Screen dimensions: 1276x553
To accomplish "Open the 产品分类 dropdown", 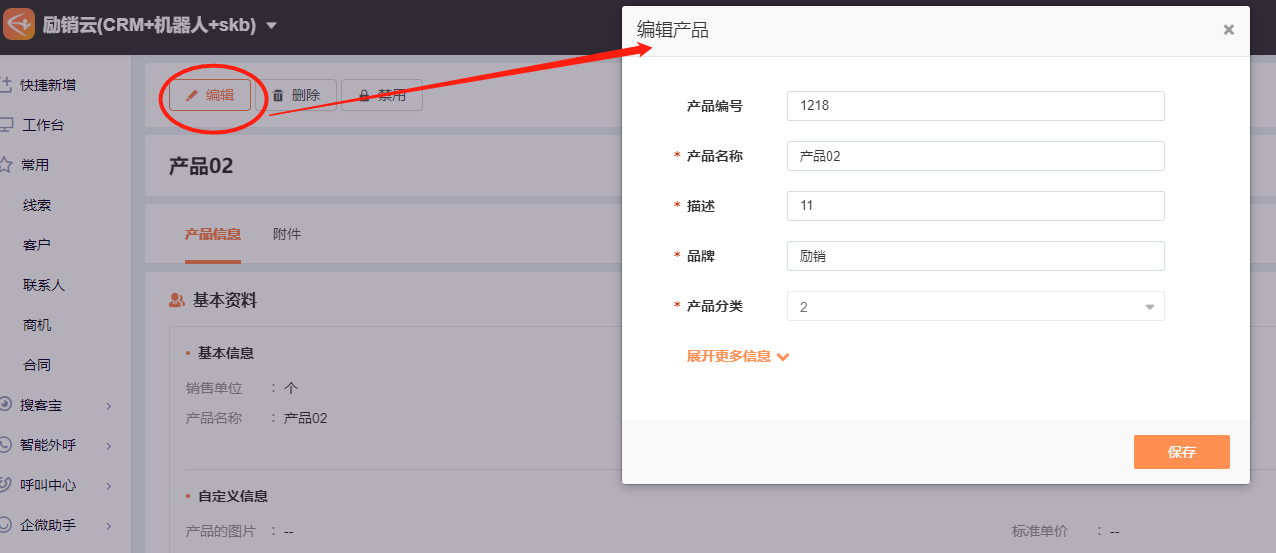I will (976, 306).
